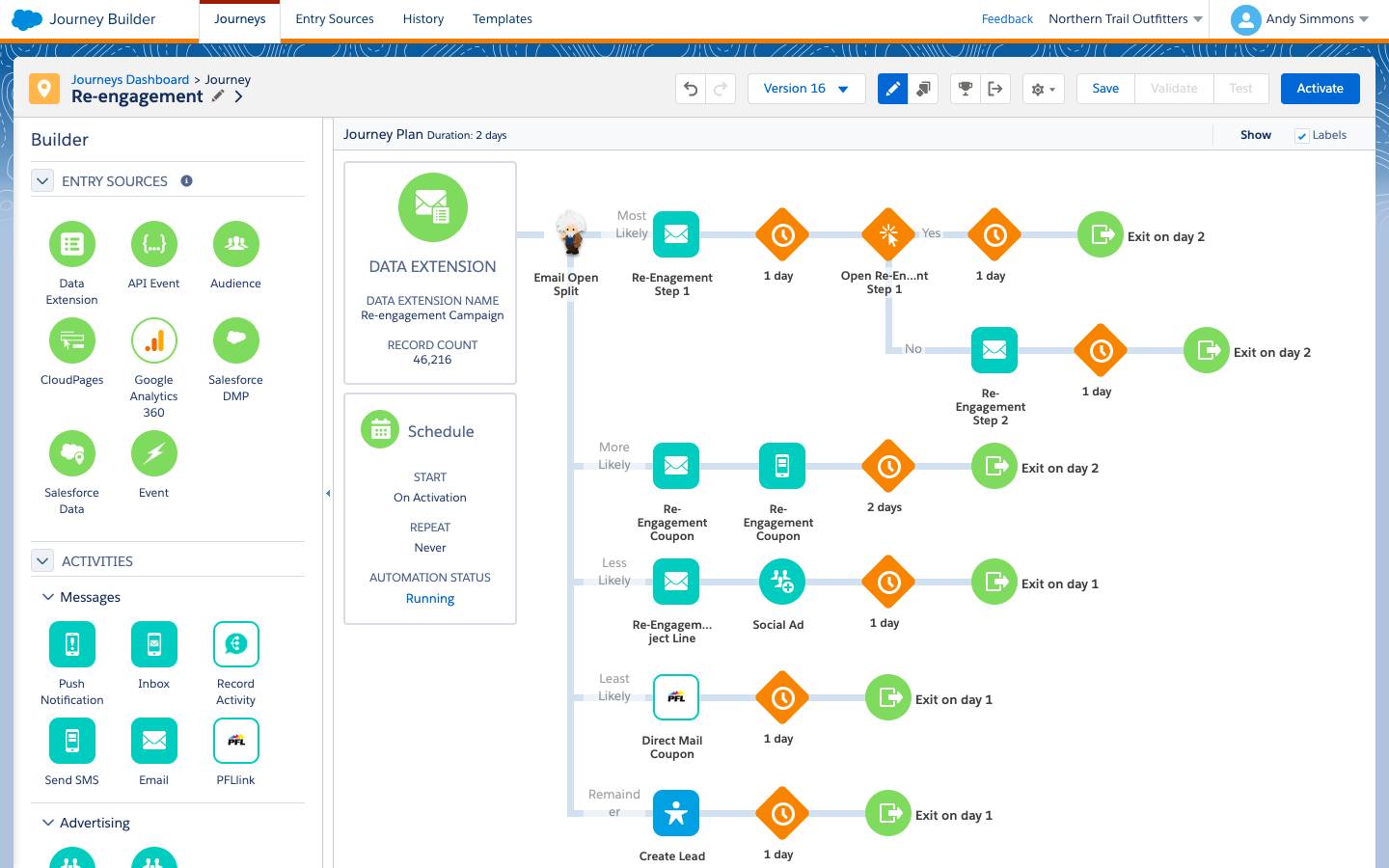This screenshot has width=1389, height=868.
Task: Collapse the Advertising group
Action: [x=47, y=823]
